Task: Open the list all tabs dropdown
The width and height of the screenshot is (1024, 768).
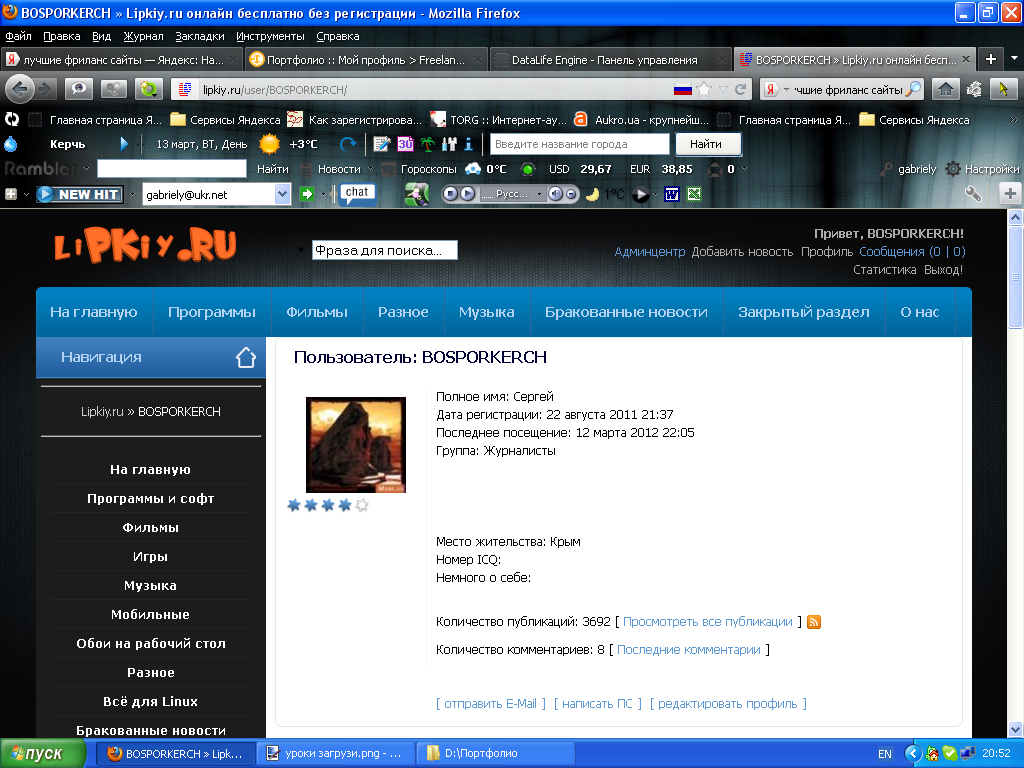Action: [x=1014, y=59]
